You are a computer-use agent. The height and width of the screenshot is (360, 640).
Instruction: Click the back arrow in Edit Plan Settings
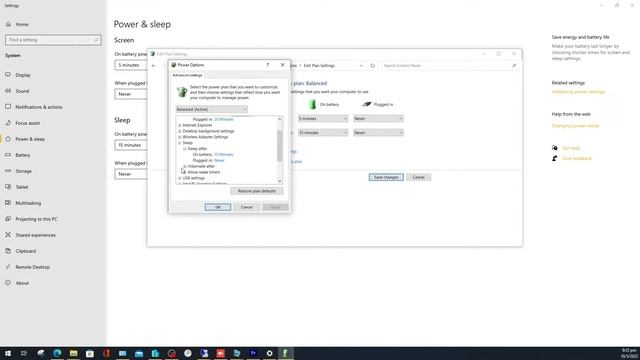(154, 66)
